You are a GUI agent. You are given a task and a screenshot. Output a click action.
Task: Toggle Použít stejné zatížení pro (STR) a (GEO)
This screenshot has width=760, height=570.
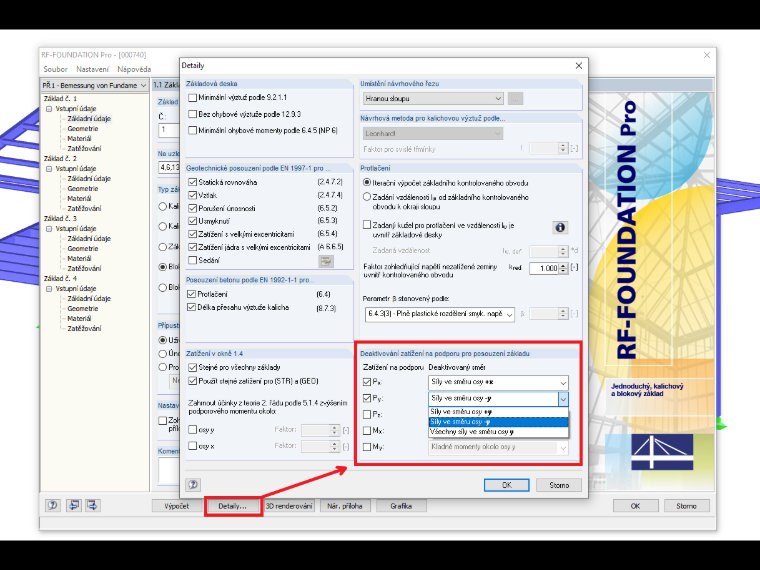tap(192, 381)
